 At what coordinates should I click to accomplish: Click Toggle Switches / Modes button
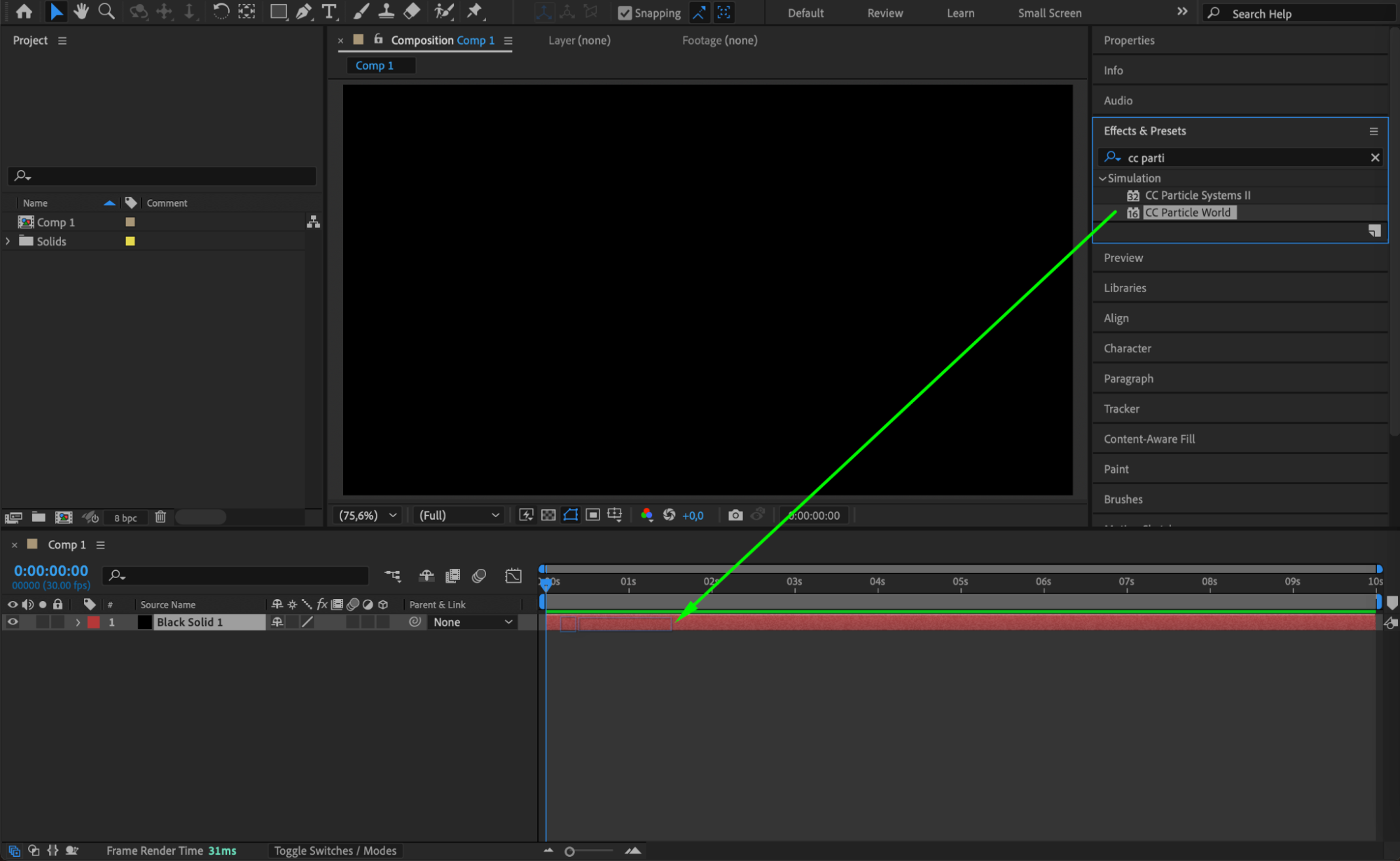[335, 850]
